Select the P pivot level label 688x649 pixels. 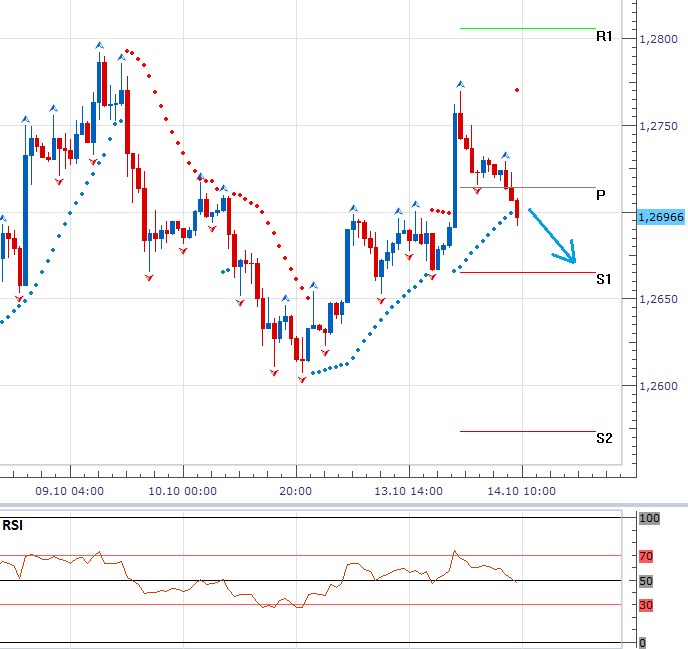coord(601,196)
